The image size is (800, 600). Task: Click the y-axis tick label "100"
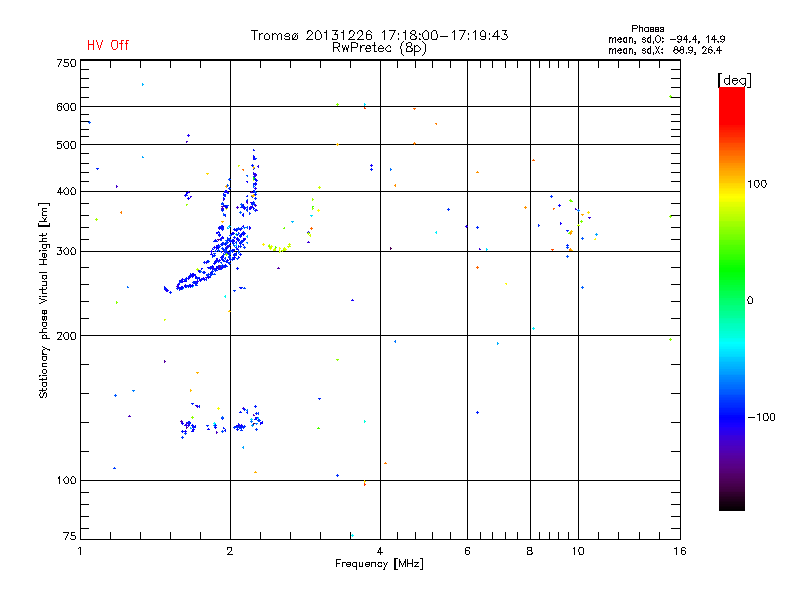(66, 481)
